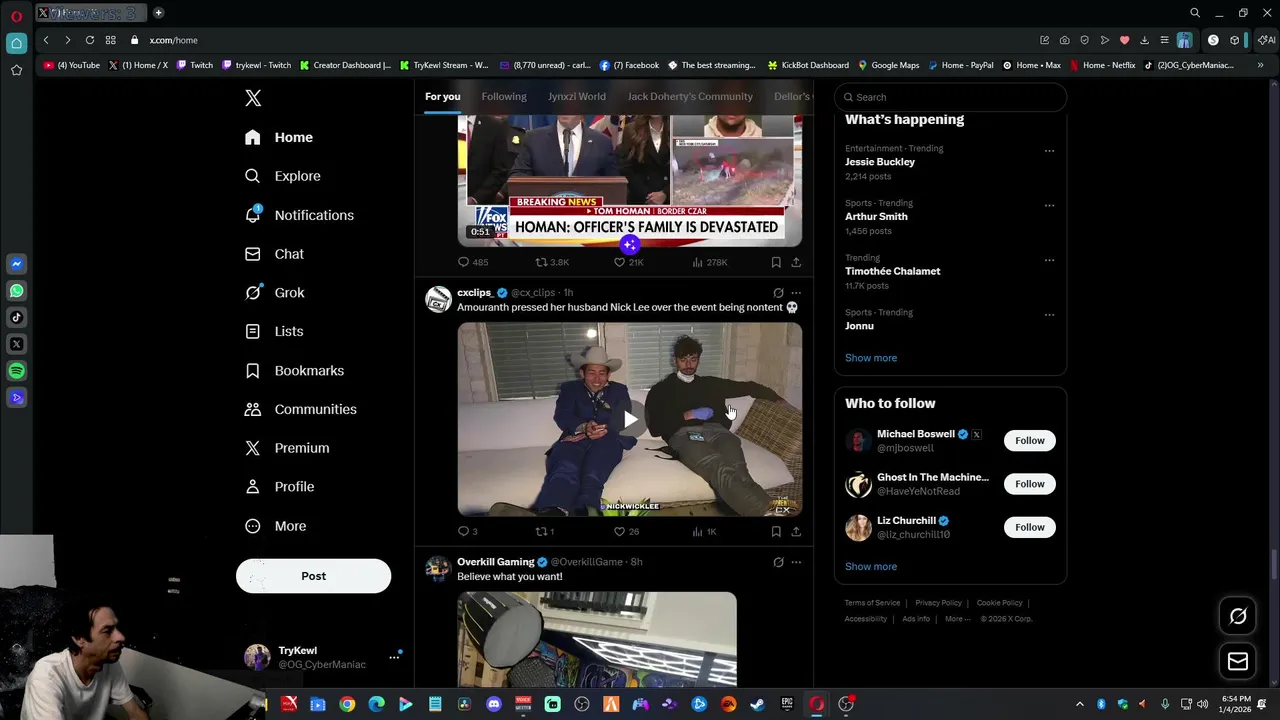Repost the cxclips post
Screen dimensions: 1280x720
point(541,532)
